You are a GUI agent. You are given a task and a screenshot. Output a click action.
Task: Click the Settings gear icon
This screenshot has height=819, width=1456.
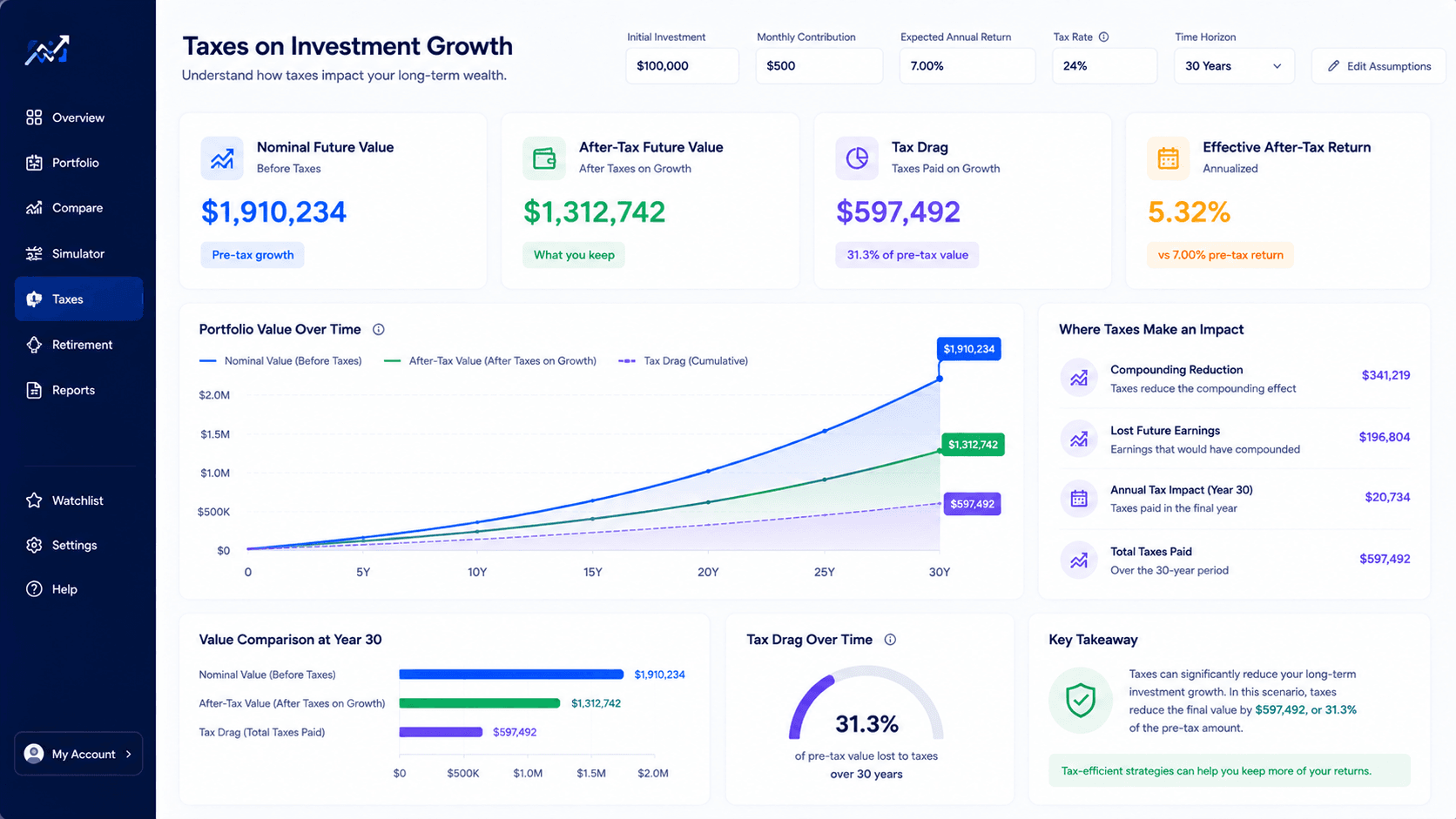pyautogui.click(x=34, y=545)
